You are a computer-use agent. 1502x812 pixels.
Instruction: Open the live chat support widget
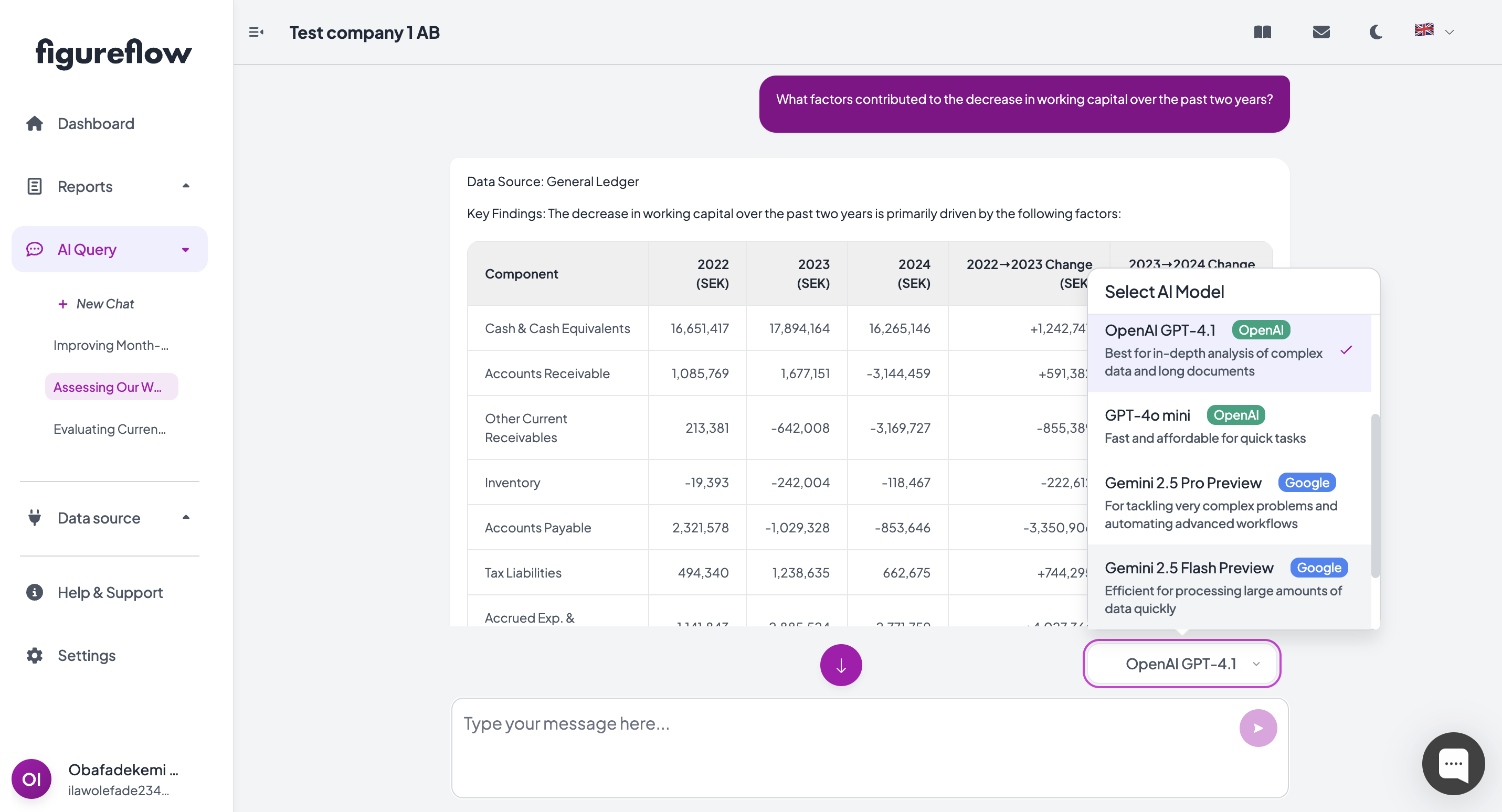[x=1453, y=764]
